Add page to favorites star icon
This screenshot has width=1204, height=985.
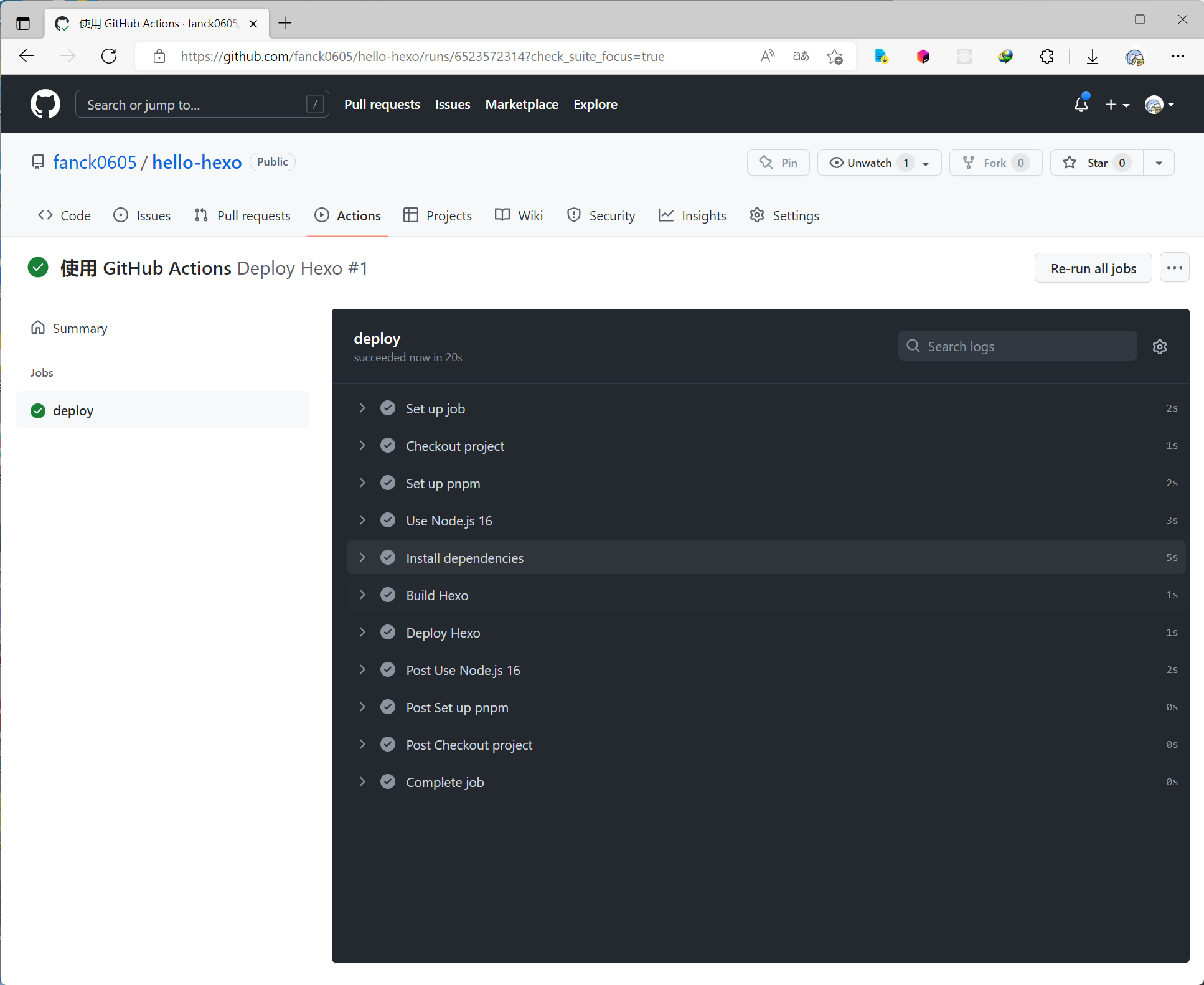click(x=835, y=57)
